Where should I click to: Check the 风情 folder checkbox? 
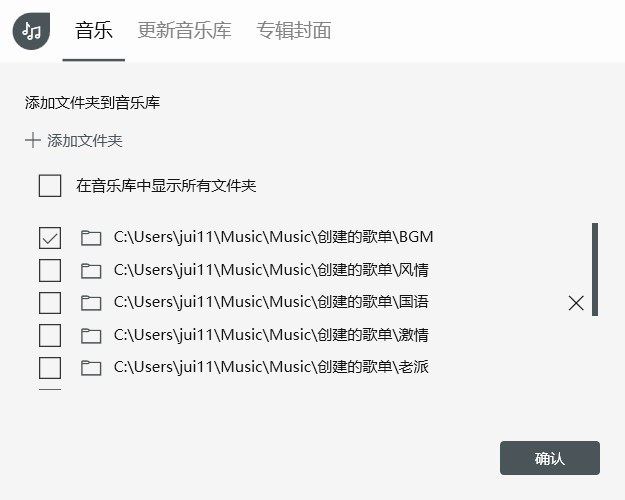coord(50,270)
